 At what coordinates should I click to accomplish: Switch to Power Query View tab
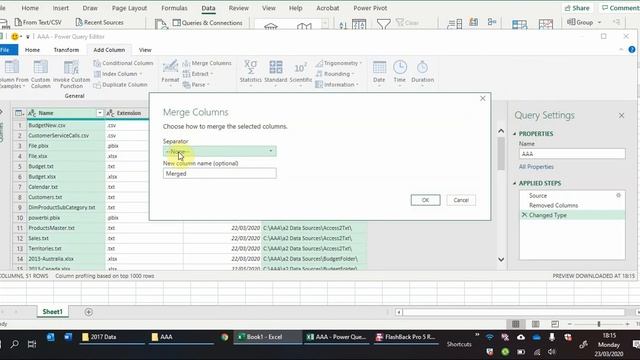145,50
